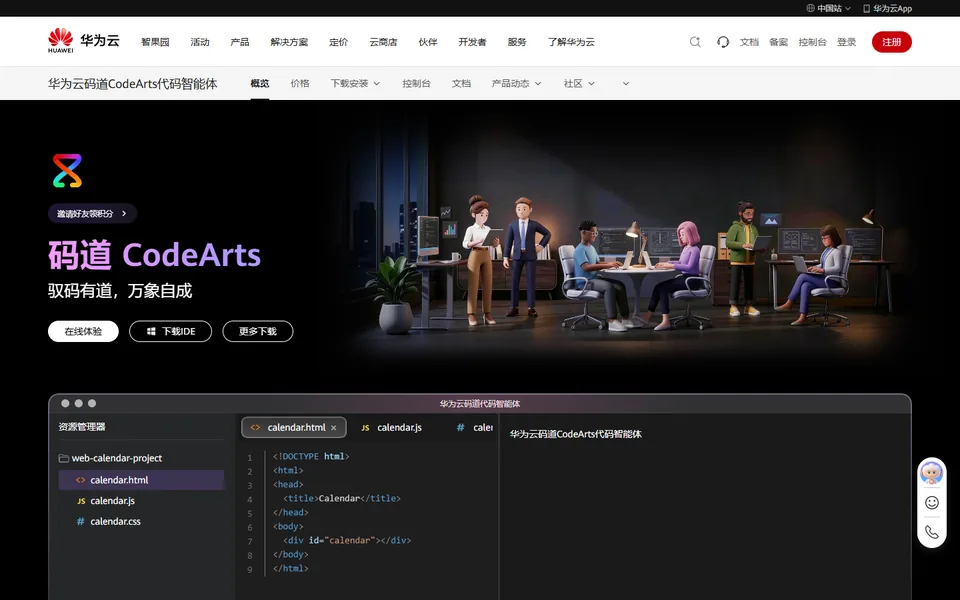Switch to the calendar.js editor tab
This screenshot has height=600, width=960.
coord(392,427)
